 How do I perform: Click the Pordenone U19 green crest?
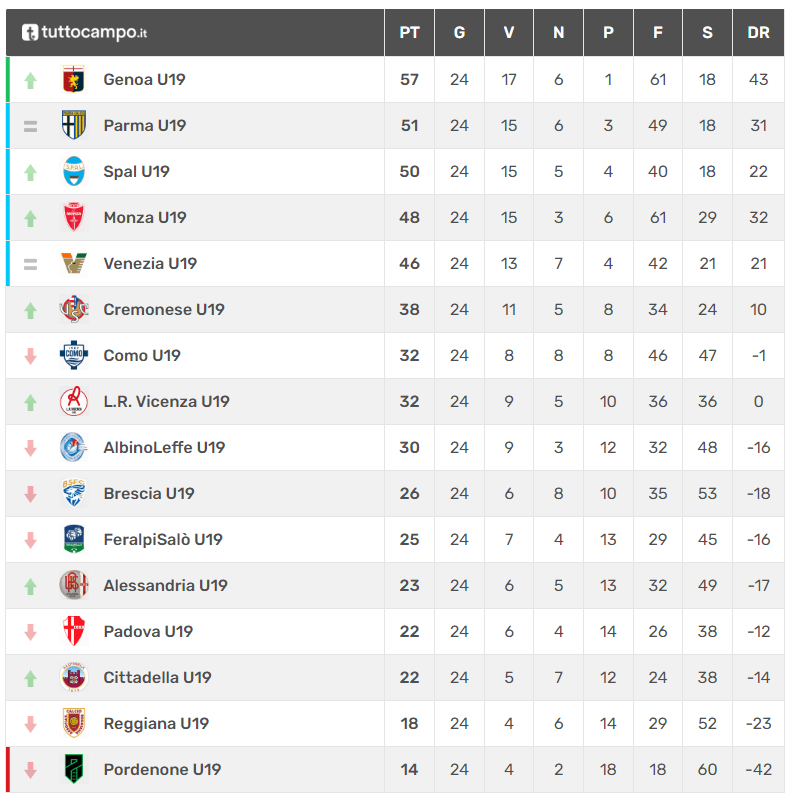[x=73, y=769]
